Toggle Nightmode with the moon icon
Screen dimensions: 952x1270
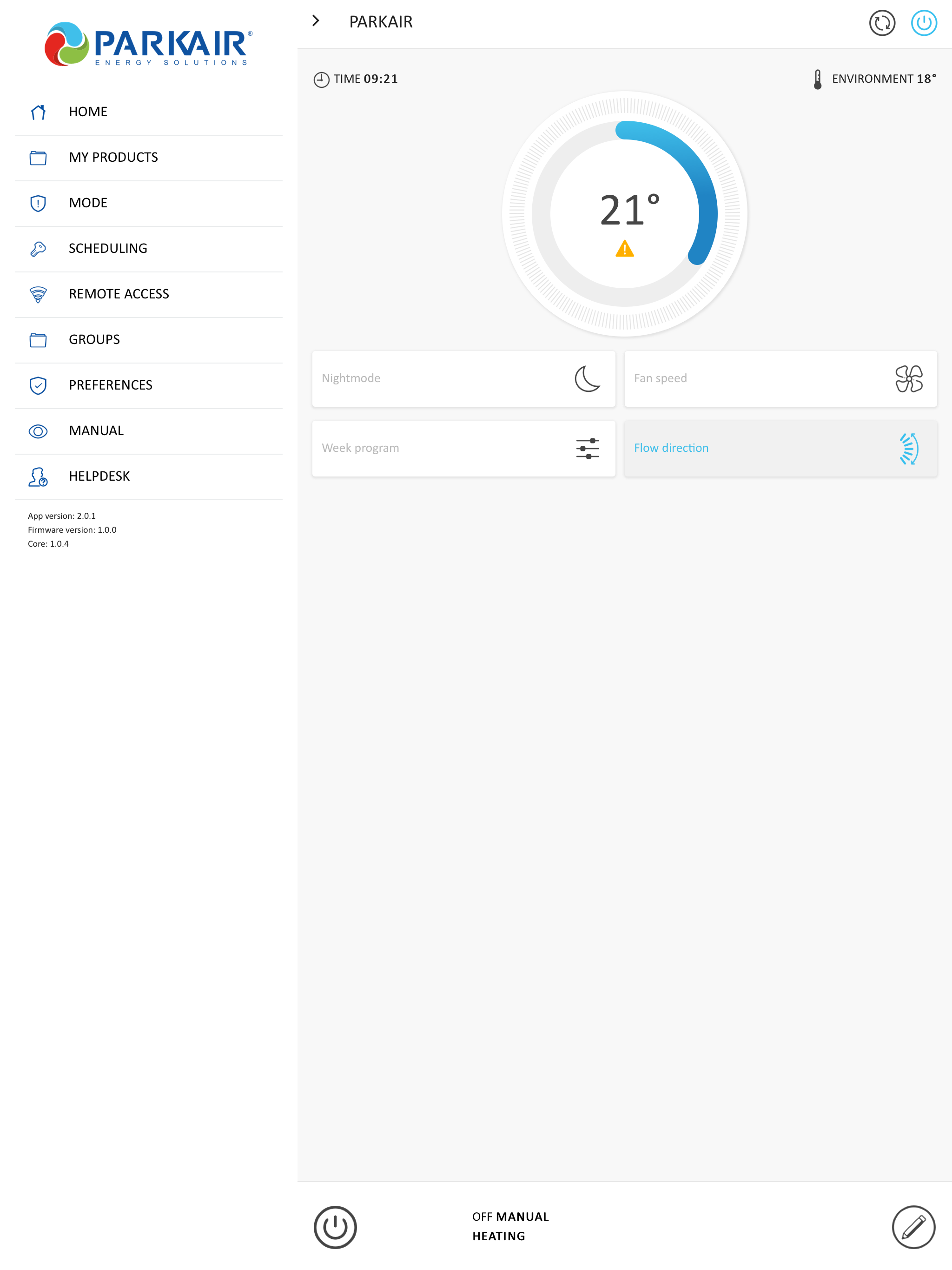tap(587, 379)
